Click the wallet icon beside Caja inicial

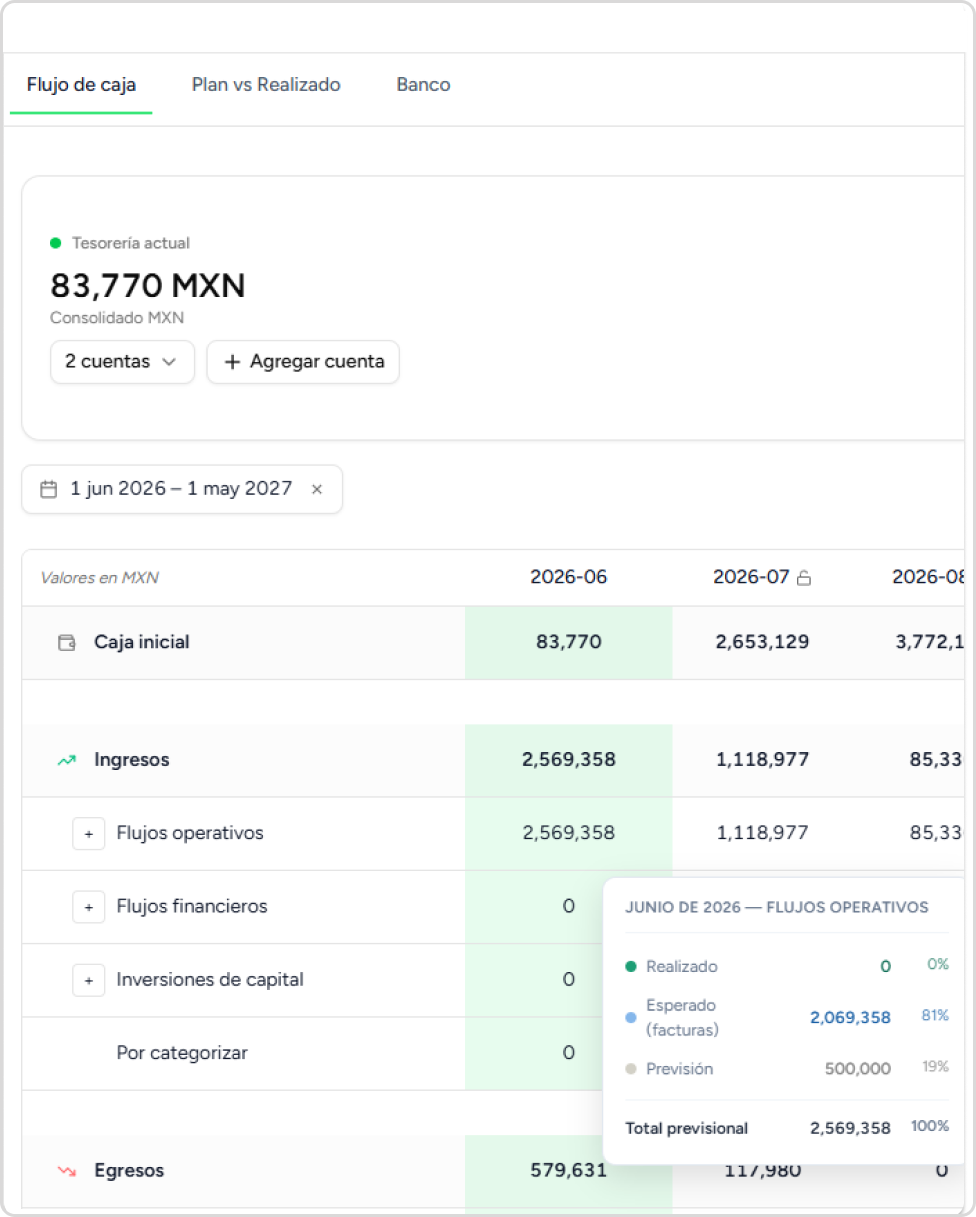tap(67, 642)
